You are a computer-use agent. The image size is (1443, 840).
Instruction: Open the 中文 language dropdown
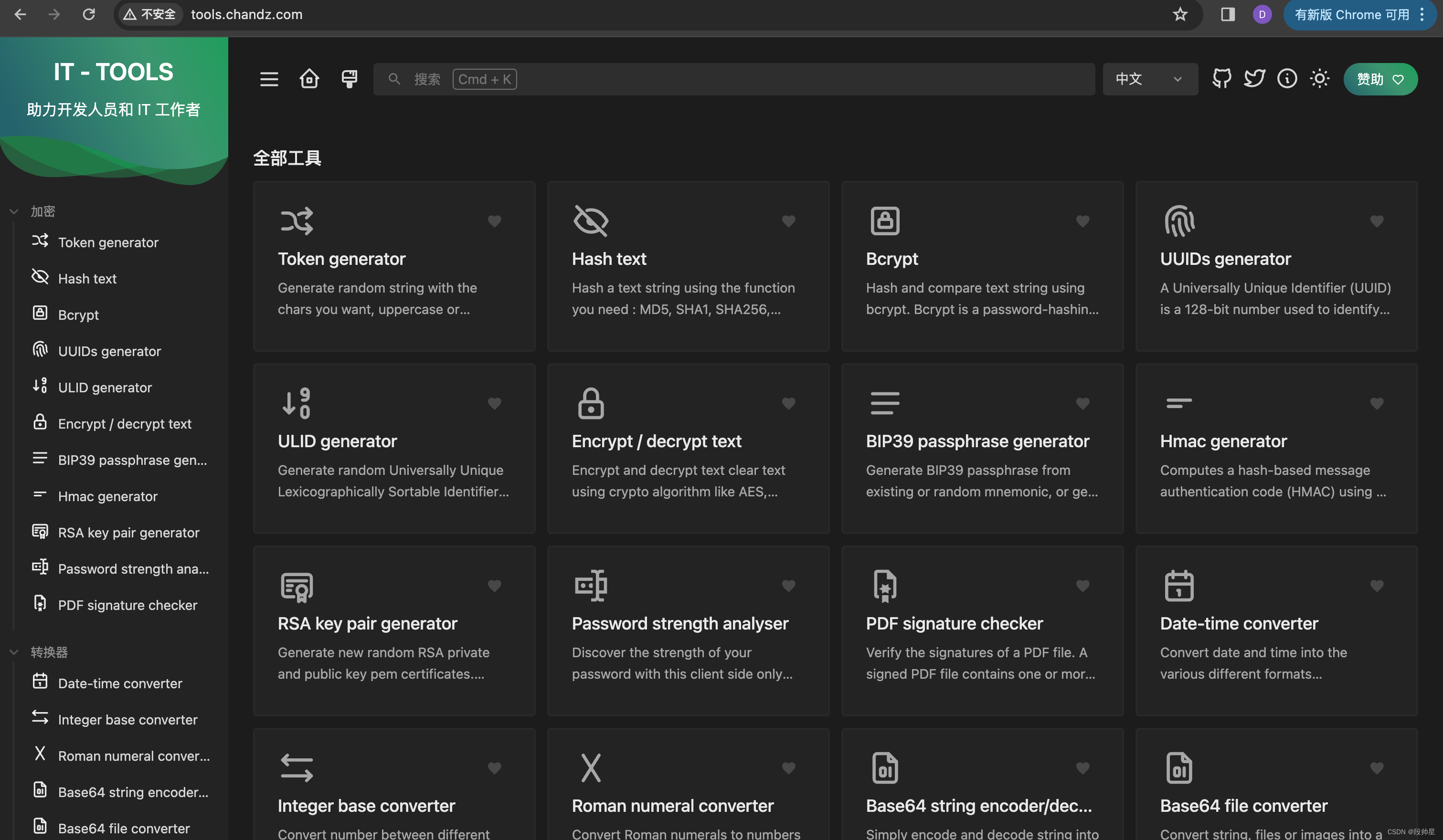pyautogui.click(x=1149, y=79)
